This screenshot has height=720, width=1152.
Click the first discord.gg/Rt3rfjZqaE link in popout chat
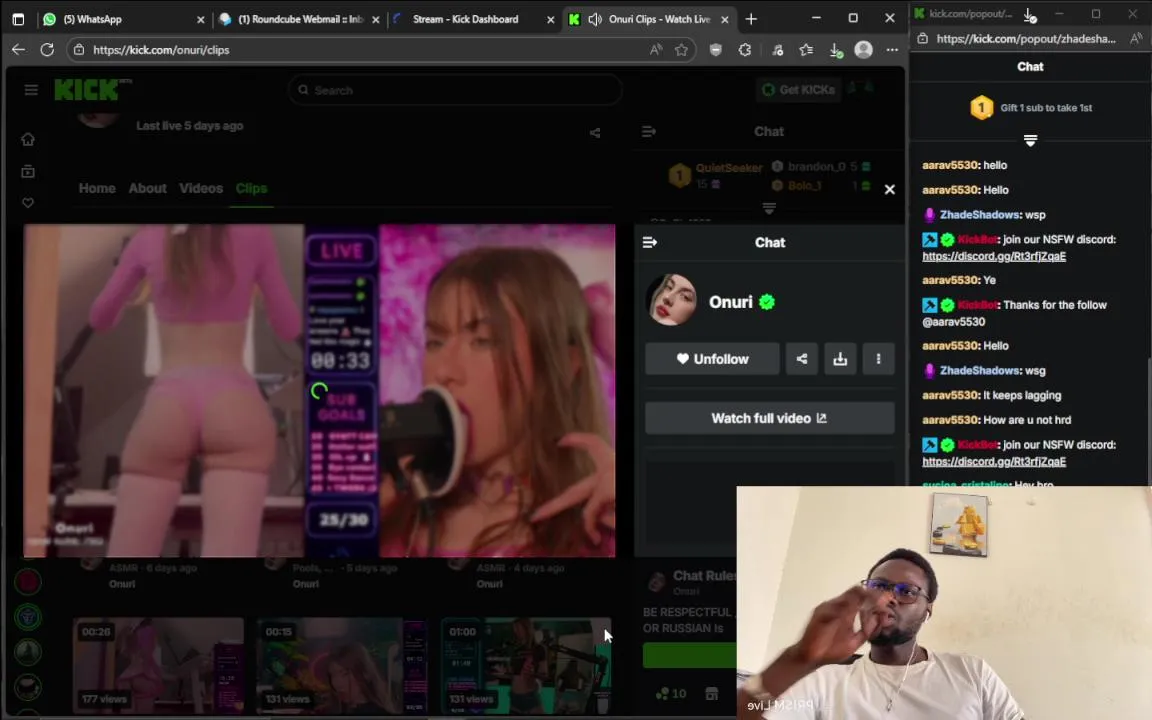point(994,256)
